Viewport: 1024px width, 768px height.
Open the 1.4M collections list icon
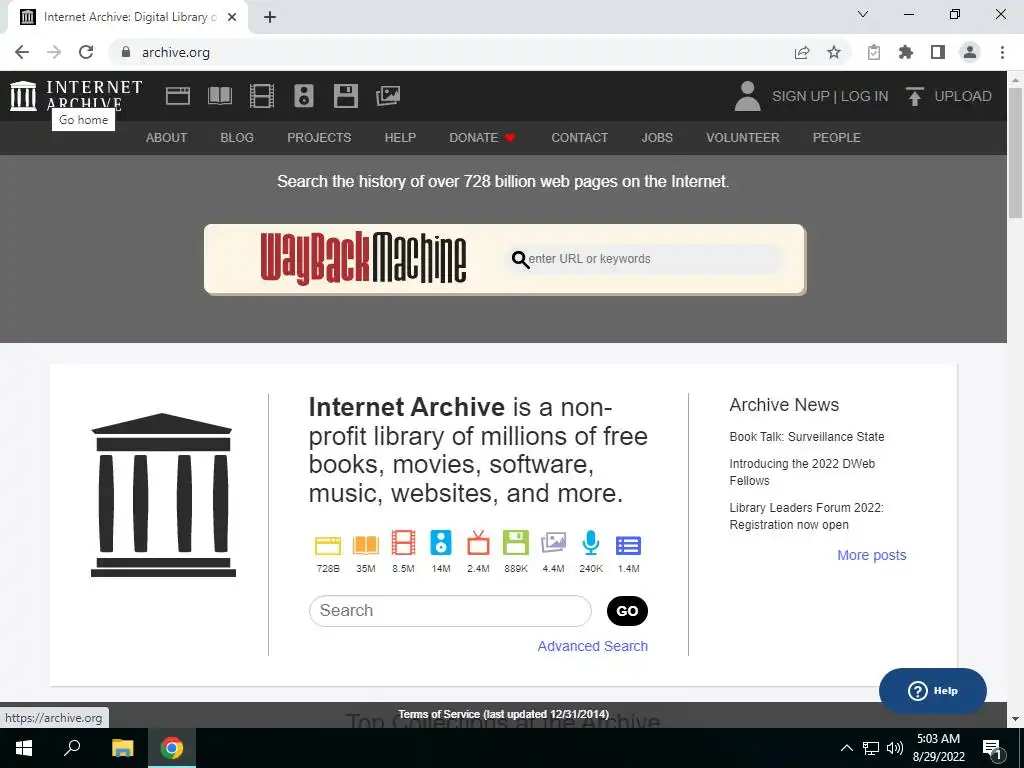[628, 545]
